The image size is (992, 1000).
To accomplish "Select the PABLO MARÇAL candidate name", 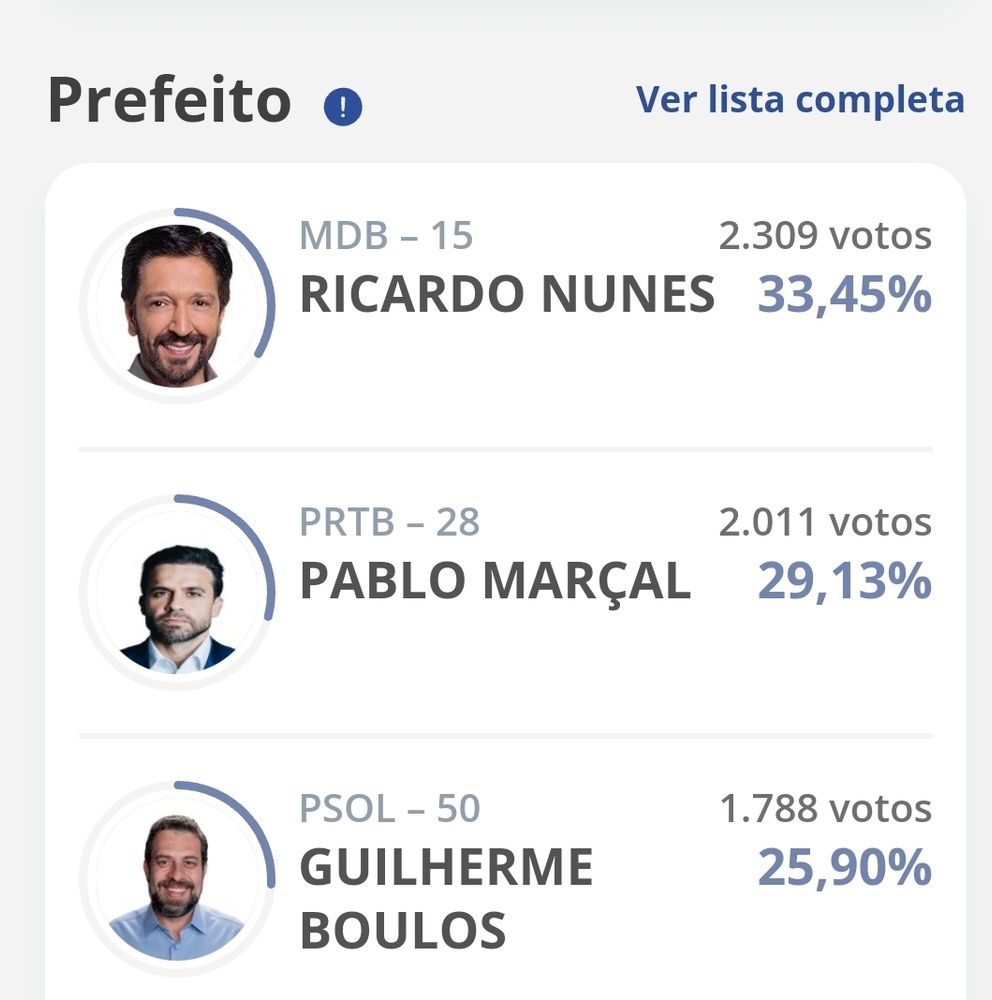I will coord(495,582).
